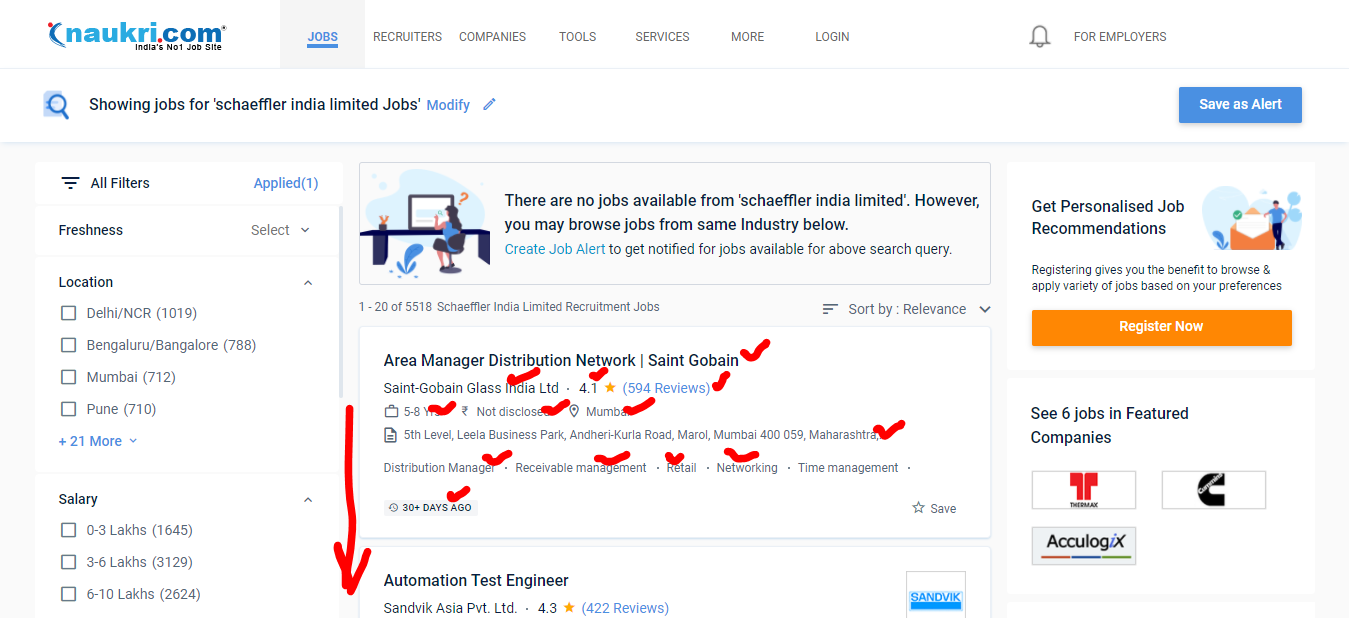The height and width of the screenshot is (618, 1349).
Task: Click the Sandvik Asia Pvt. Ltd. company name
Action: pyautogui.click(x=451, y=608)
